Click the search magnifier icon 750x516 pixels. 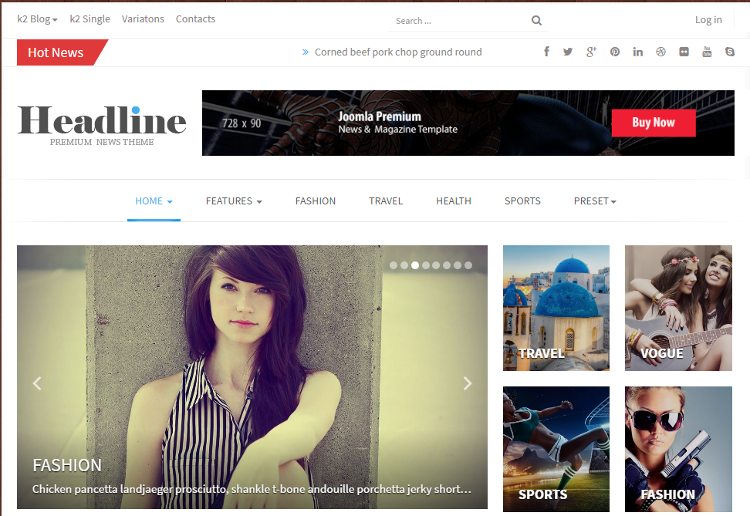pos(537,20)
